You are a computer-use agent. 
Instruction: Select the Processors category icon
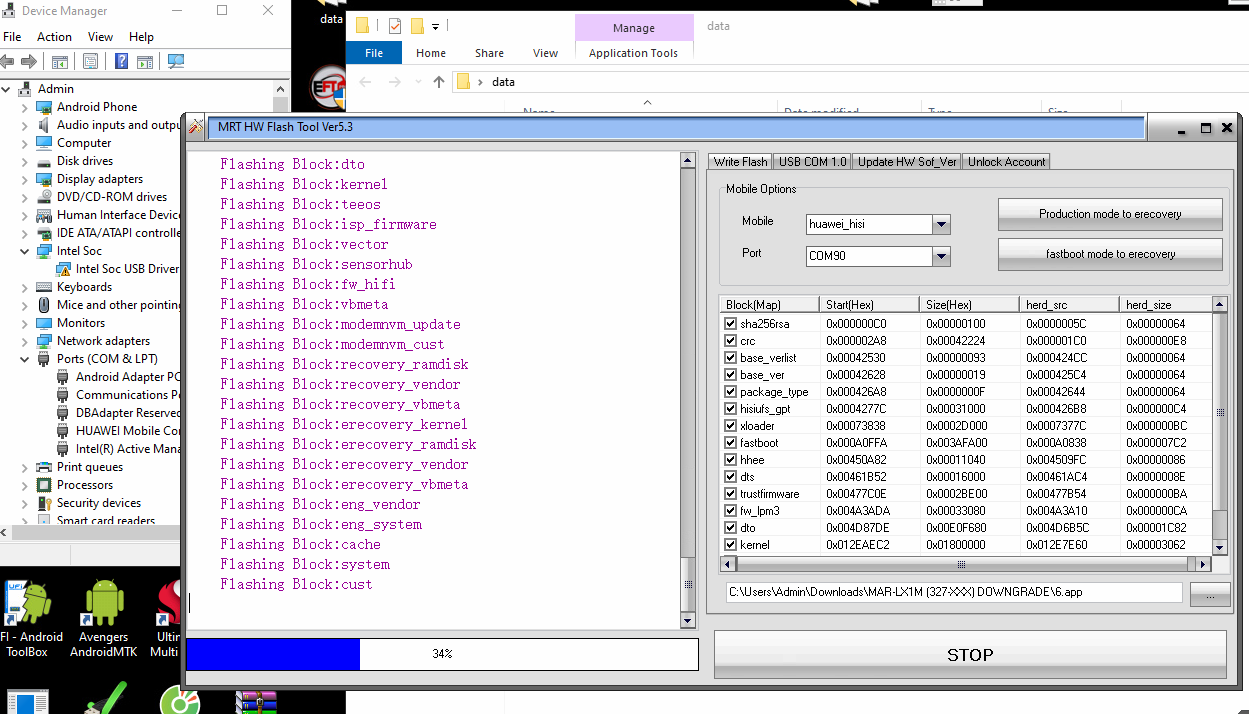point(44,485)
